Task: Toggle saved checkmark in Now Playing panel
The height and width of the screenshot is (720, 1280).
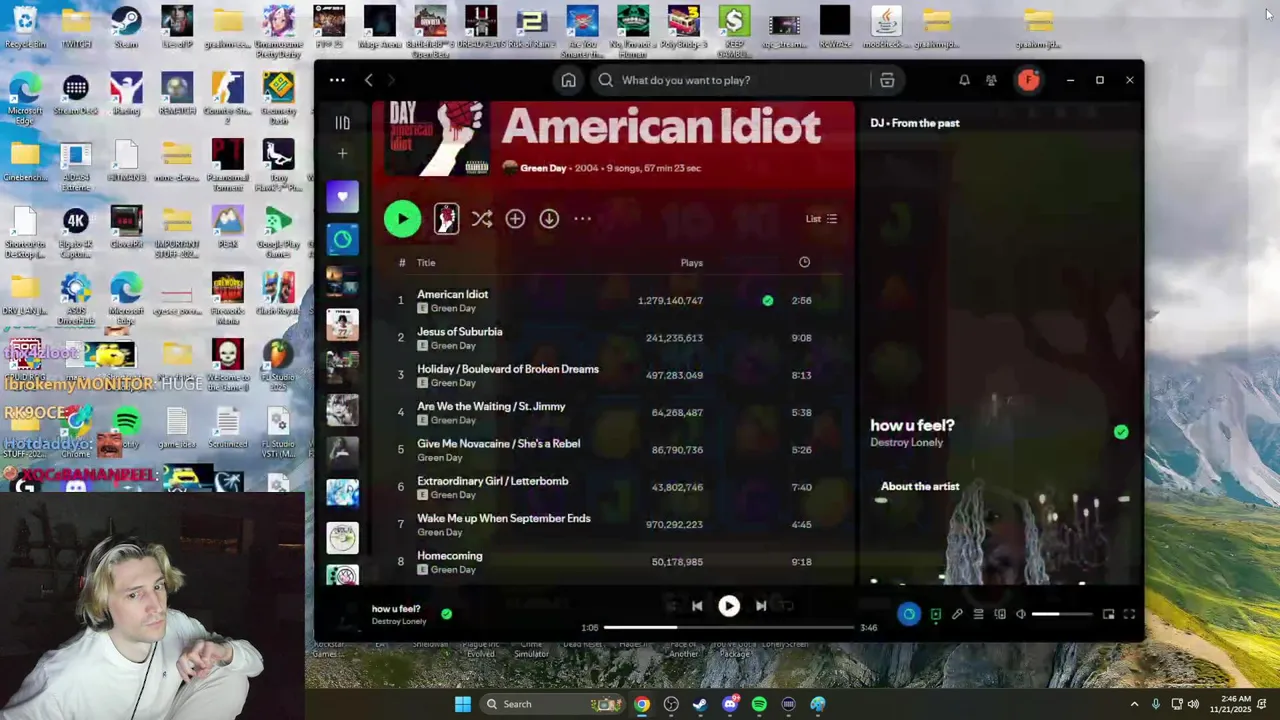Action: (x=1121, y=432)
